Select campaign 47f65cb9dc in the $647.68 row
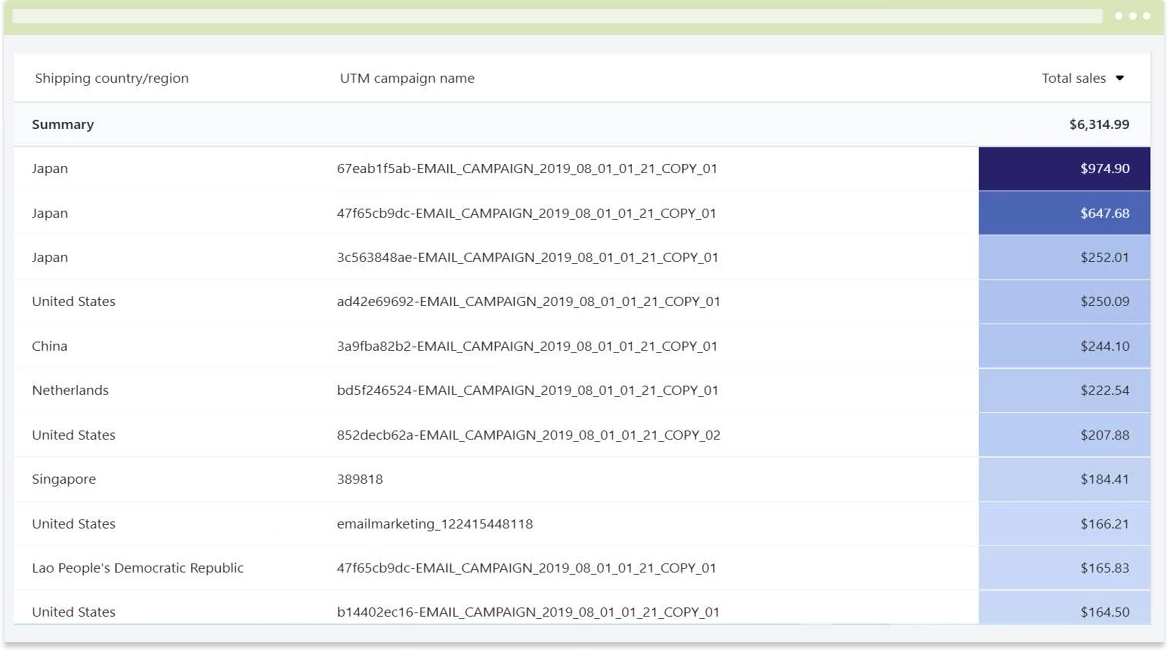 [526, 213]
